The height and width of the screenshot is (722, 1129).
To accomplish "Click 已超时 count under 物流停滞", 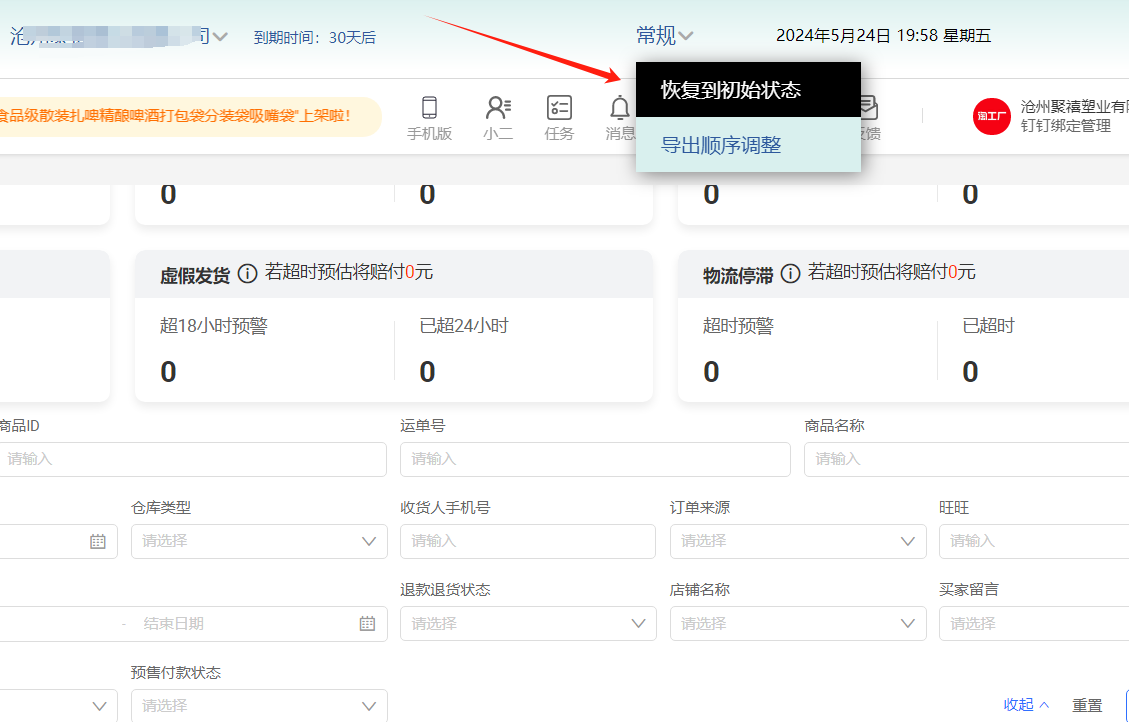I will pos(970,372).
